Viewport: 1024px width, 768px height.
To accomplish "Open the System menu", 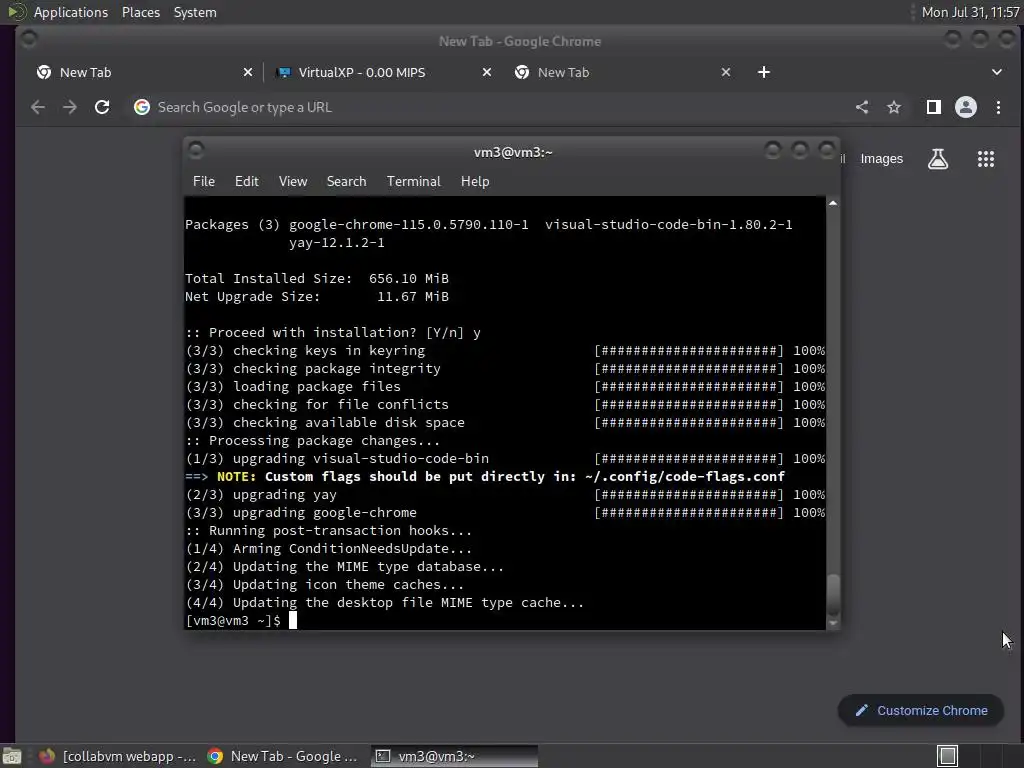I will click(x=195, y=12).
